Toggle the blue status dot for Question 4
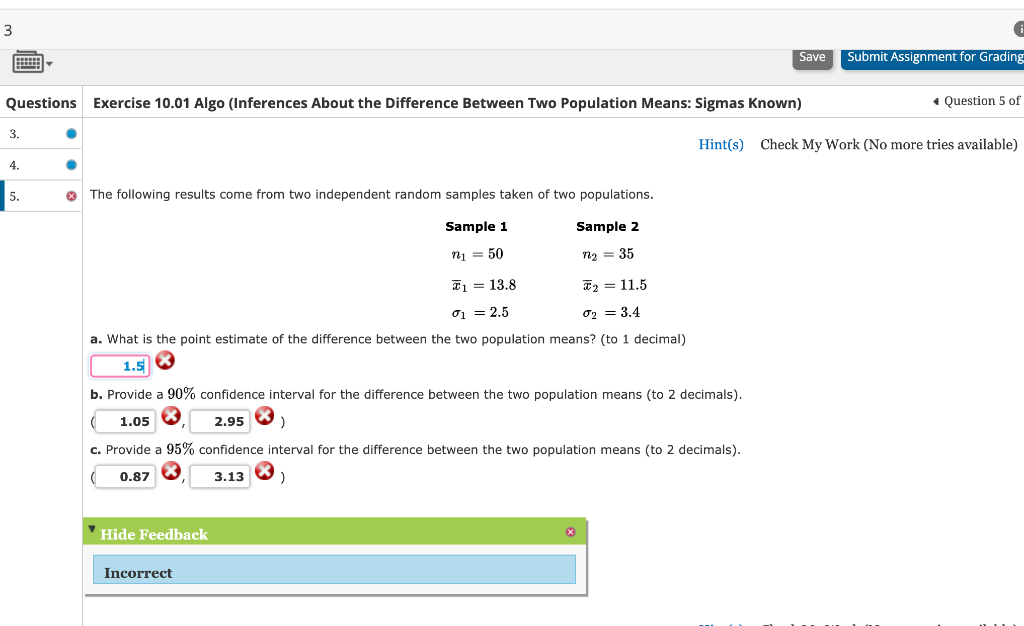Image resolution: width=1024 pixels, height=626 pixels. pyautogui.click(x=69, y=164)
